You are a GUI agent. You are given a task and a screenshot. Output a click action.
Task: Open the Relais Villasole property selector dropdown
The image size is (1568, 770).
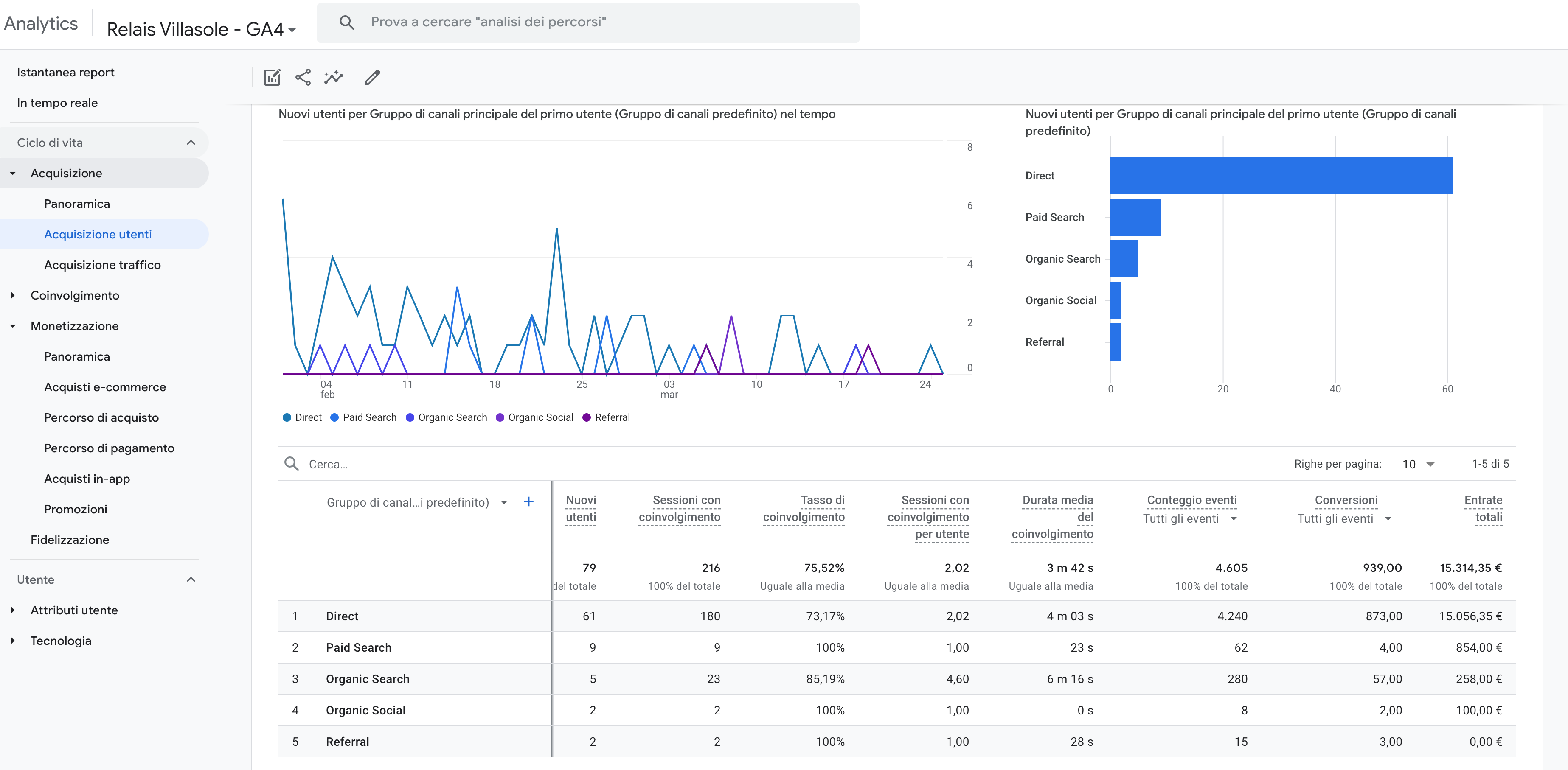tap(201, 29)
